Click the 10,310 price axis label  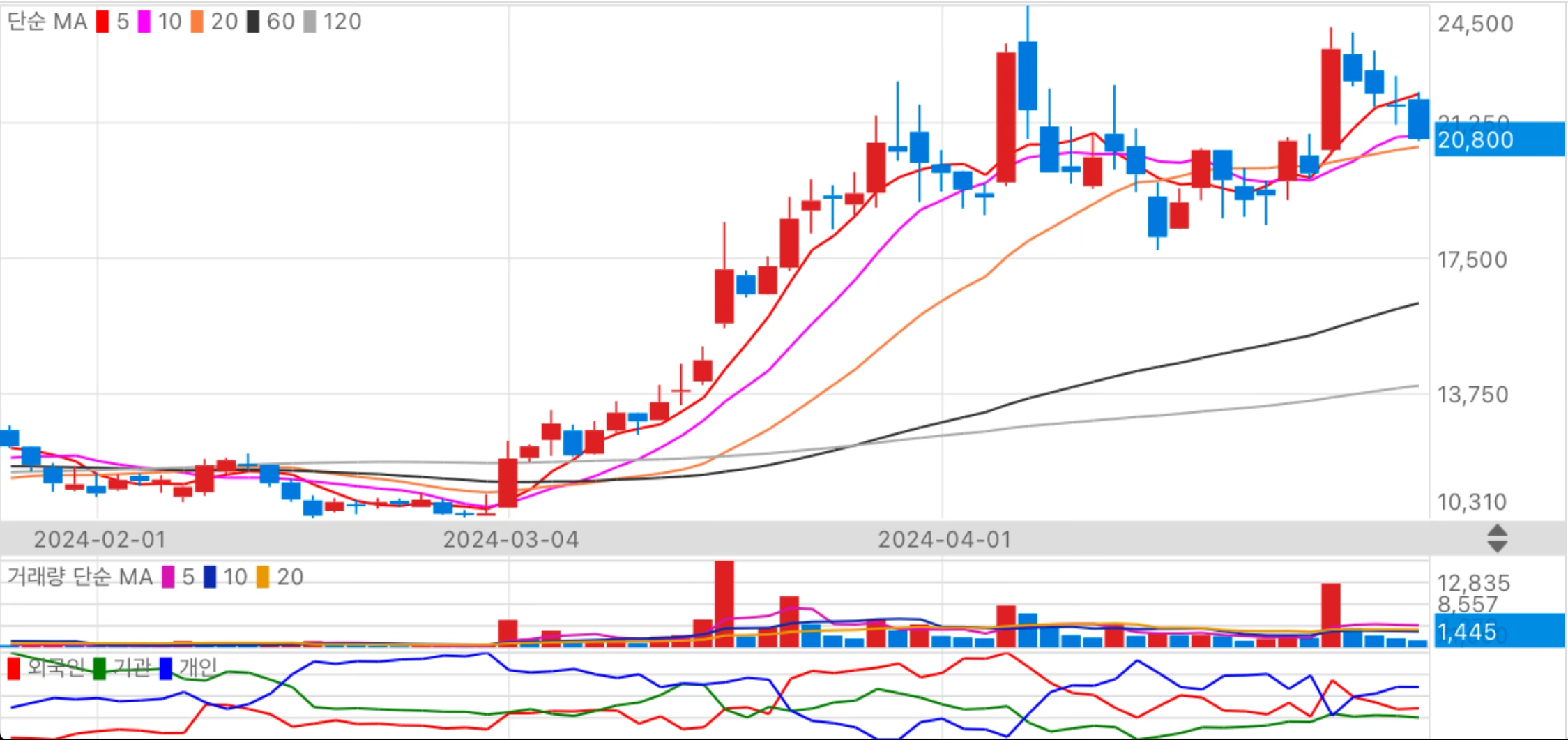1472,501
